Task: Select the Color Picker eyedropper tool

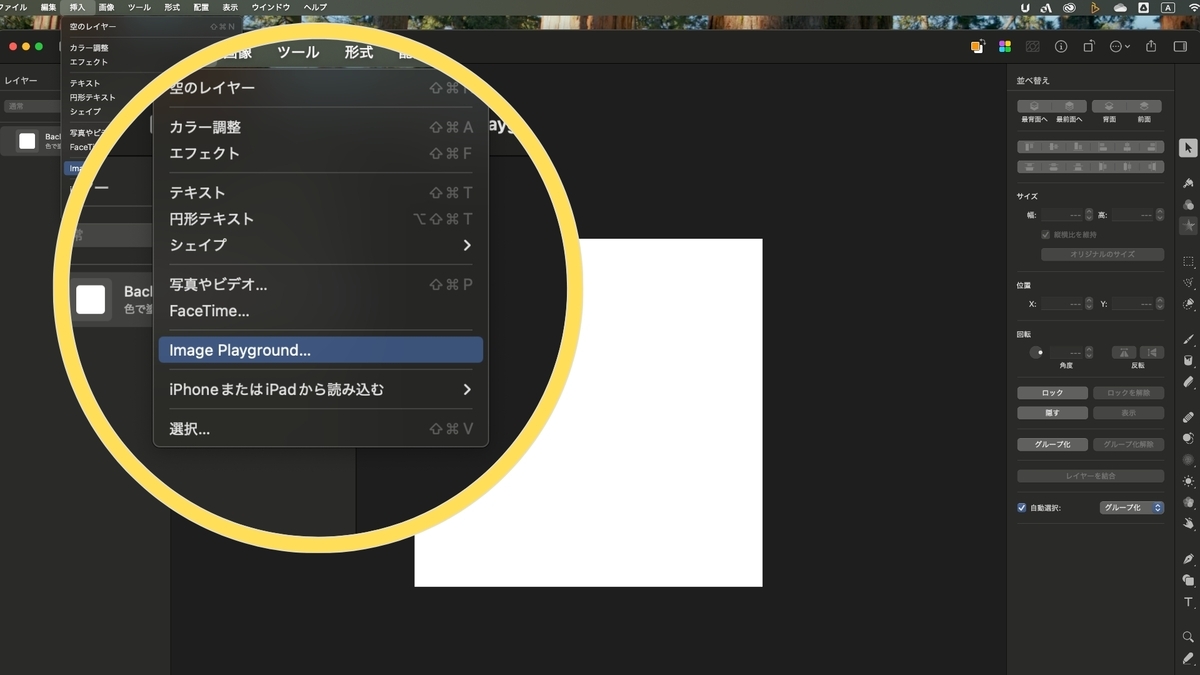Action: point(1188,658)
